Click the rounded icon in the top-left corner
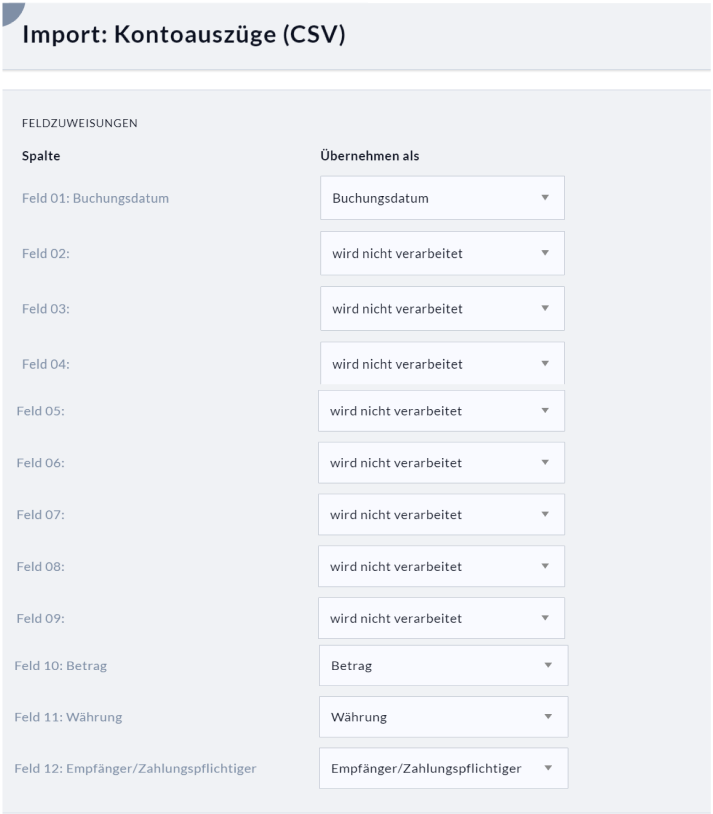 pyautogui.click(x=12, y=8)
